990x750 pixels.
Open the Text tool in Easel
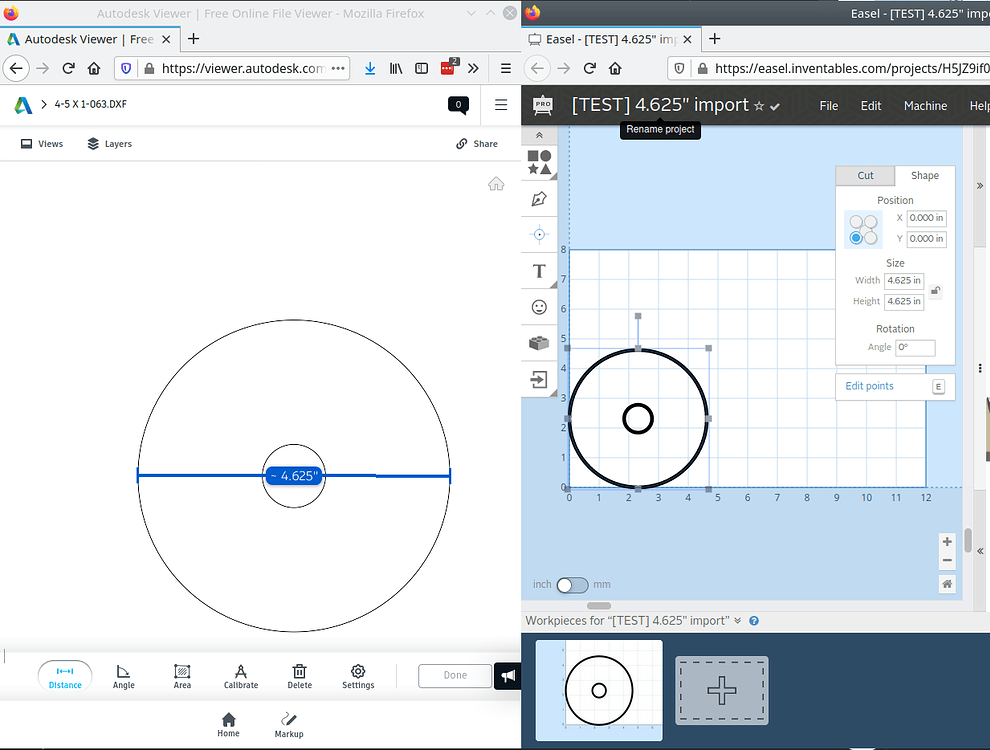pyautogui.click(x=539, y=270)
